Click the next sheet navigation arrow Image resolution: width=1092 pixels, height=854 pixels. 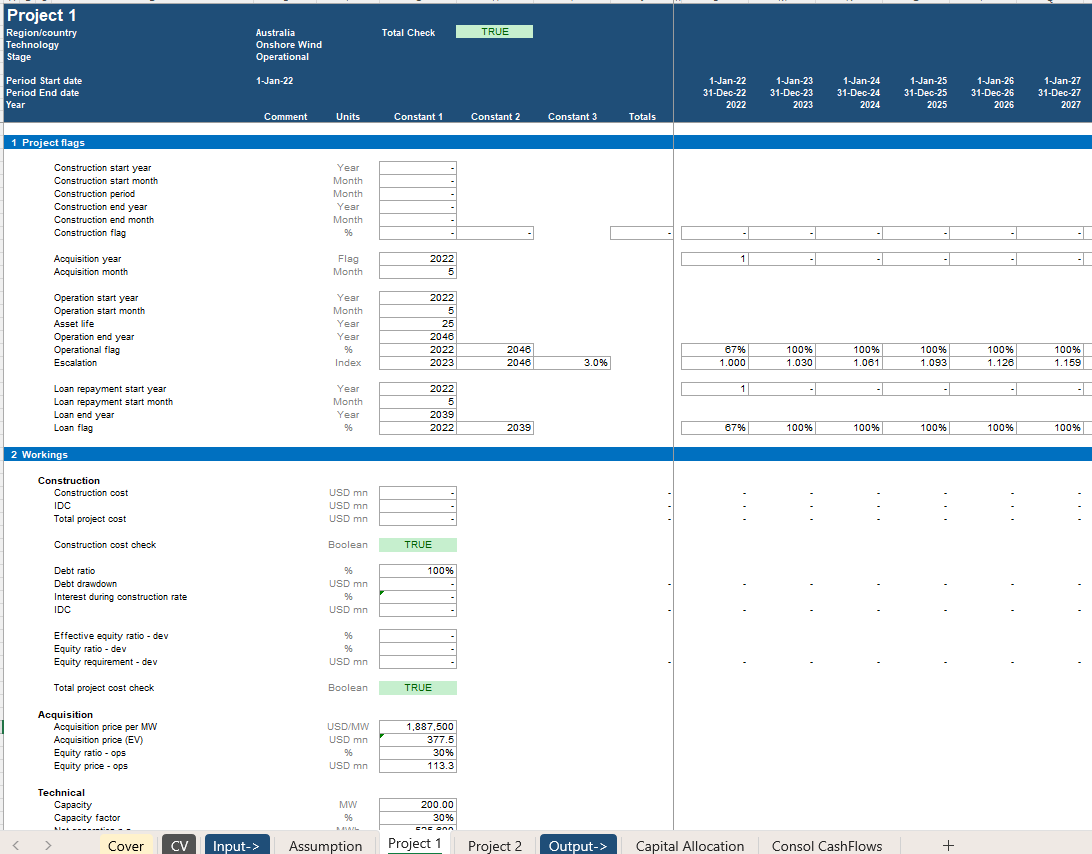point(47,846)
